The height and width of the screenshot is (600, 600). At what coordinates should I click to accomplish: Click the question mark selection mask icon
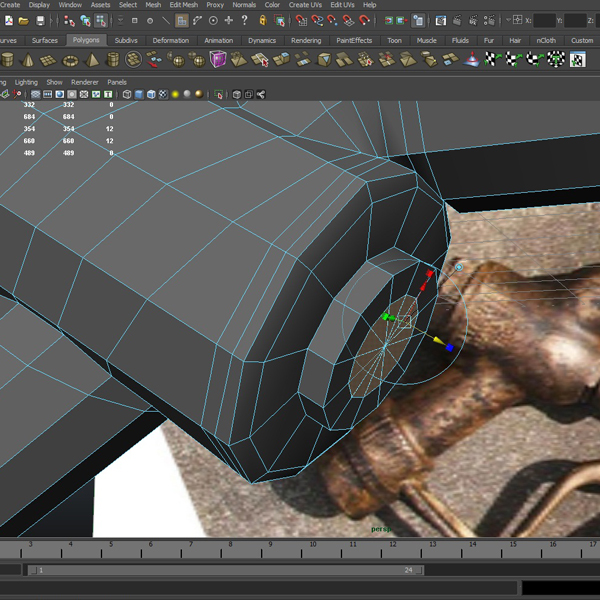tap(245, 20)
